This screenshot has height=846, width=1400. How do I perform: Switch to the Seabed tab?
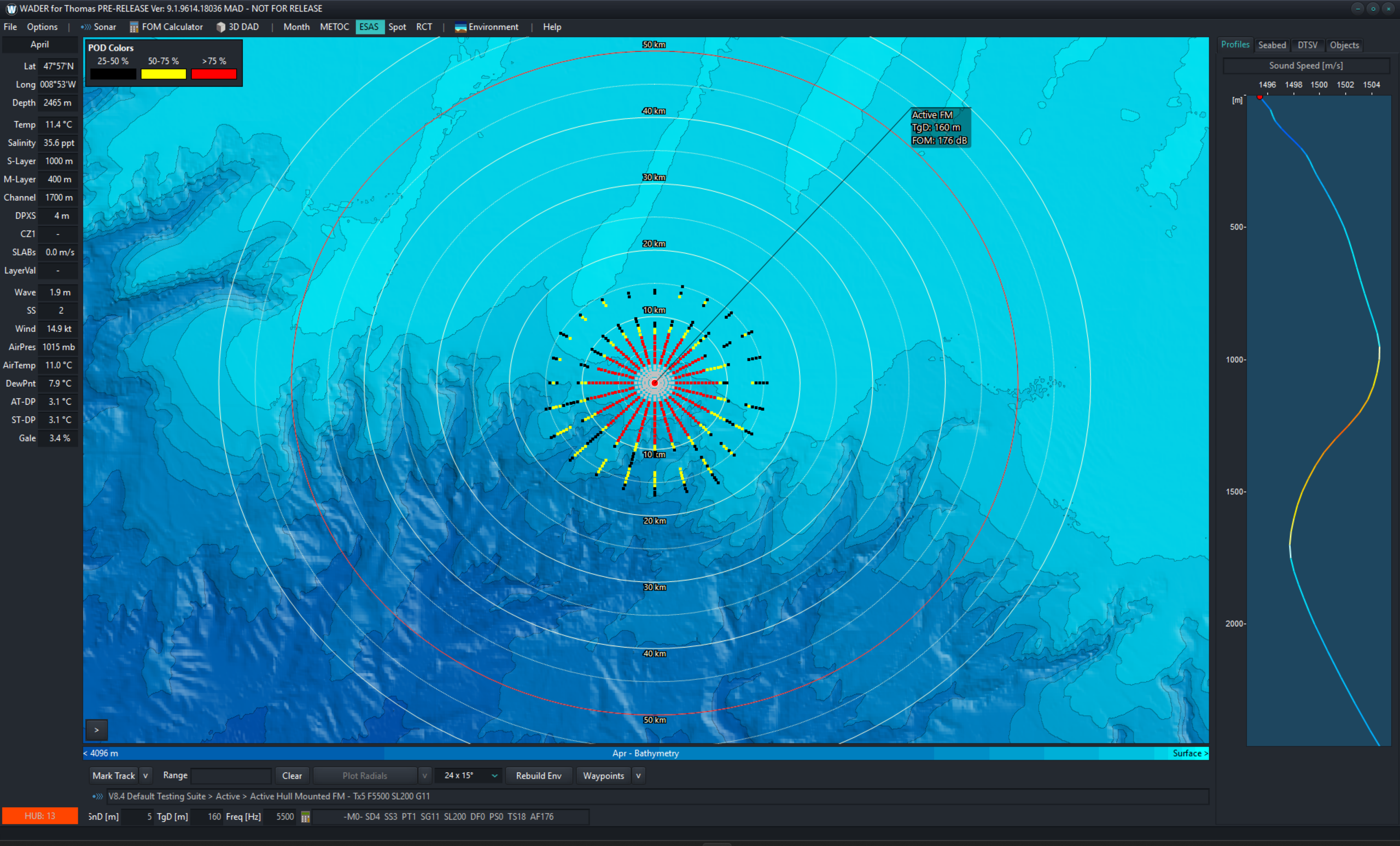pyautogui.click(x=1271, y=45)
